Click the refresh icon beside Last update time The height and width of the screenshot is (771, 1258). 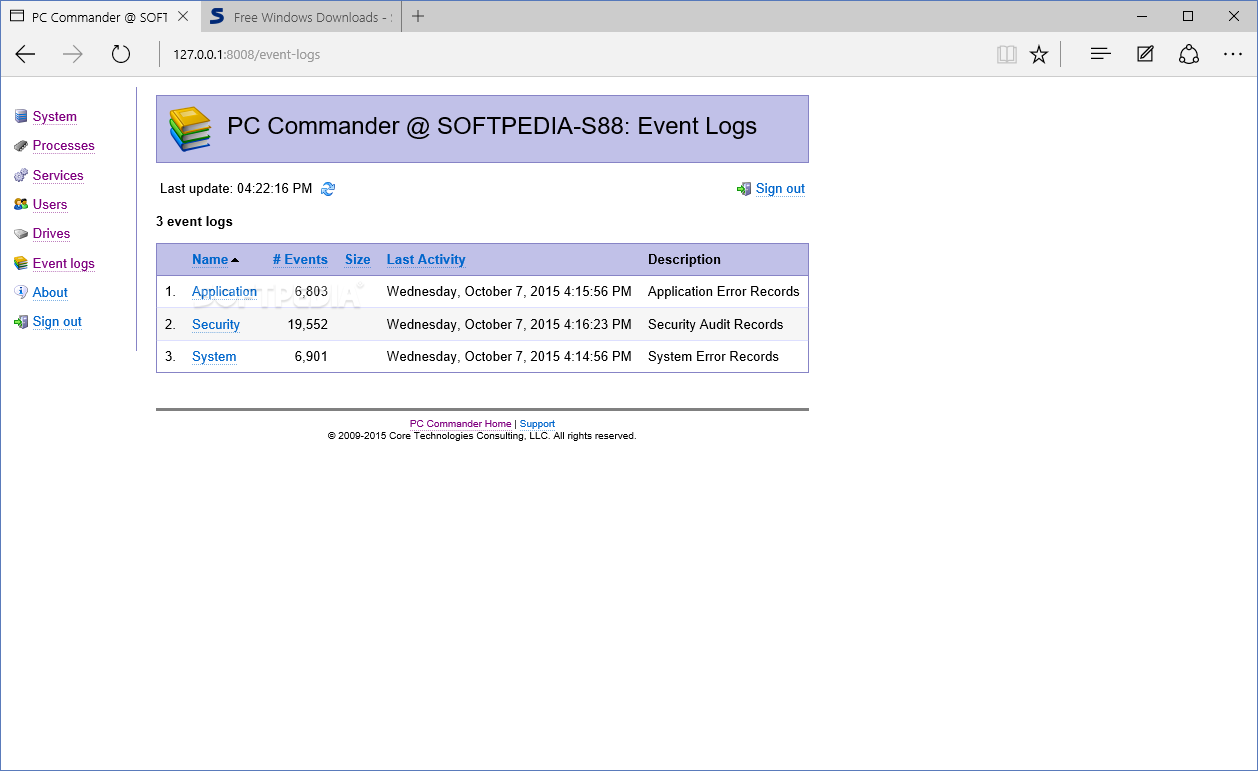328,189
